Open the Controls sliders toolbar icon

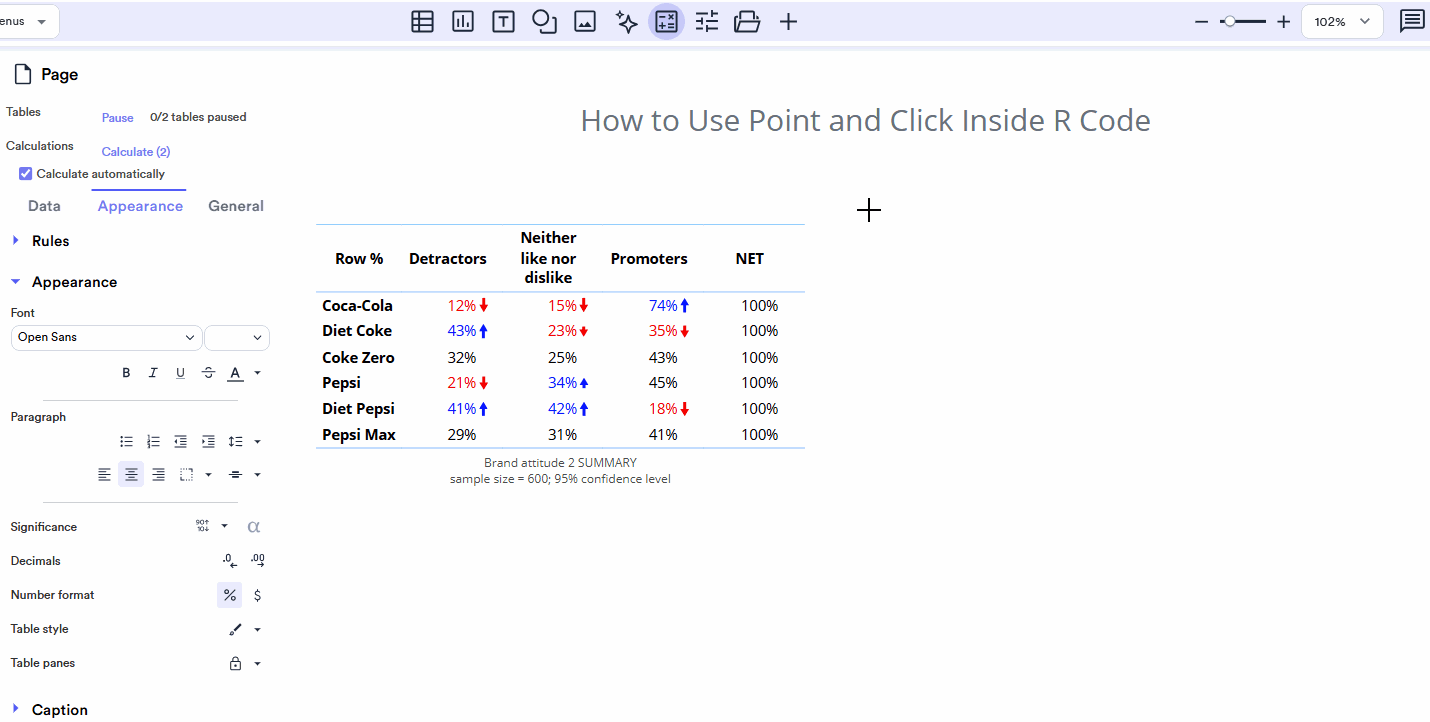(x=707, y=21)
